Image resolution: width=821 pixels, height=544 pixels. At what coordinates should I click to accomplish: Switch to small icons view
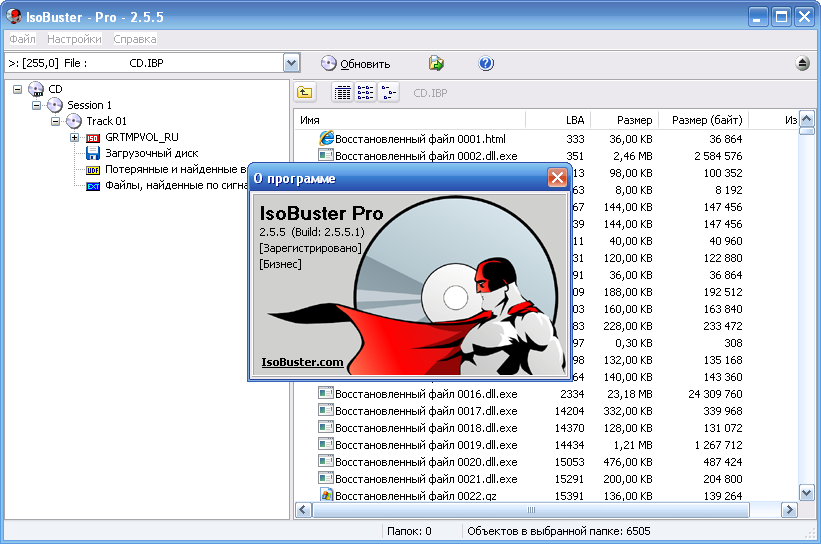pyautogui.click(x=365, y=93)
